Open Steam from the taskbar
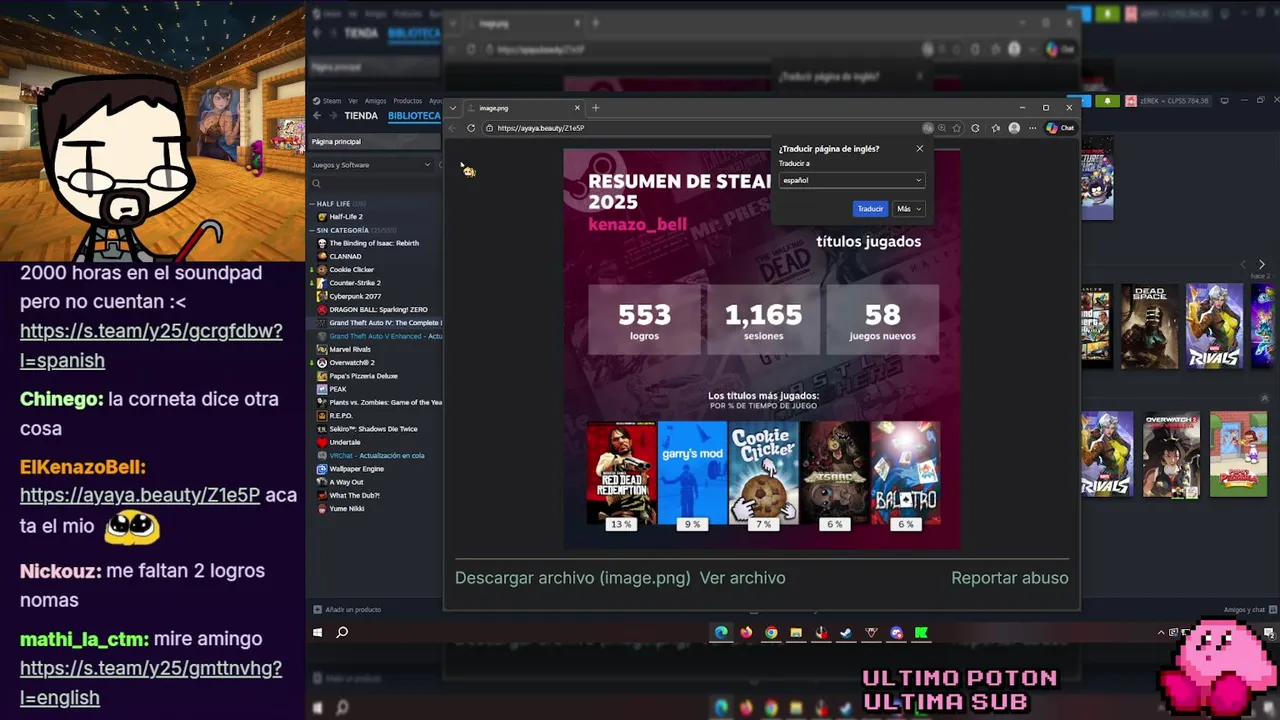 (x=846, y=633)
